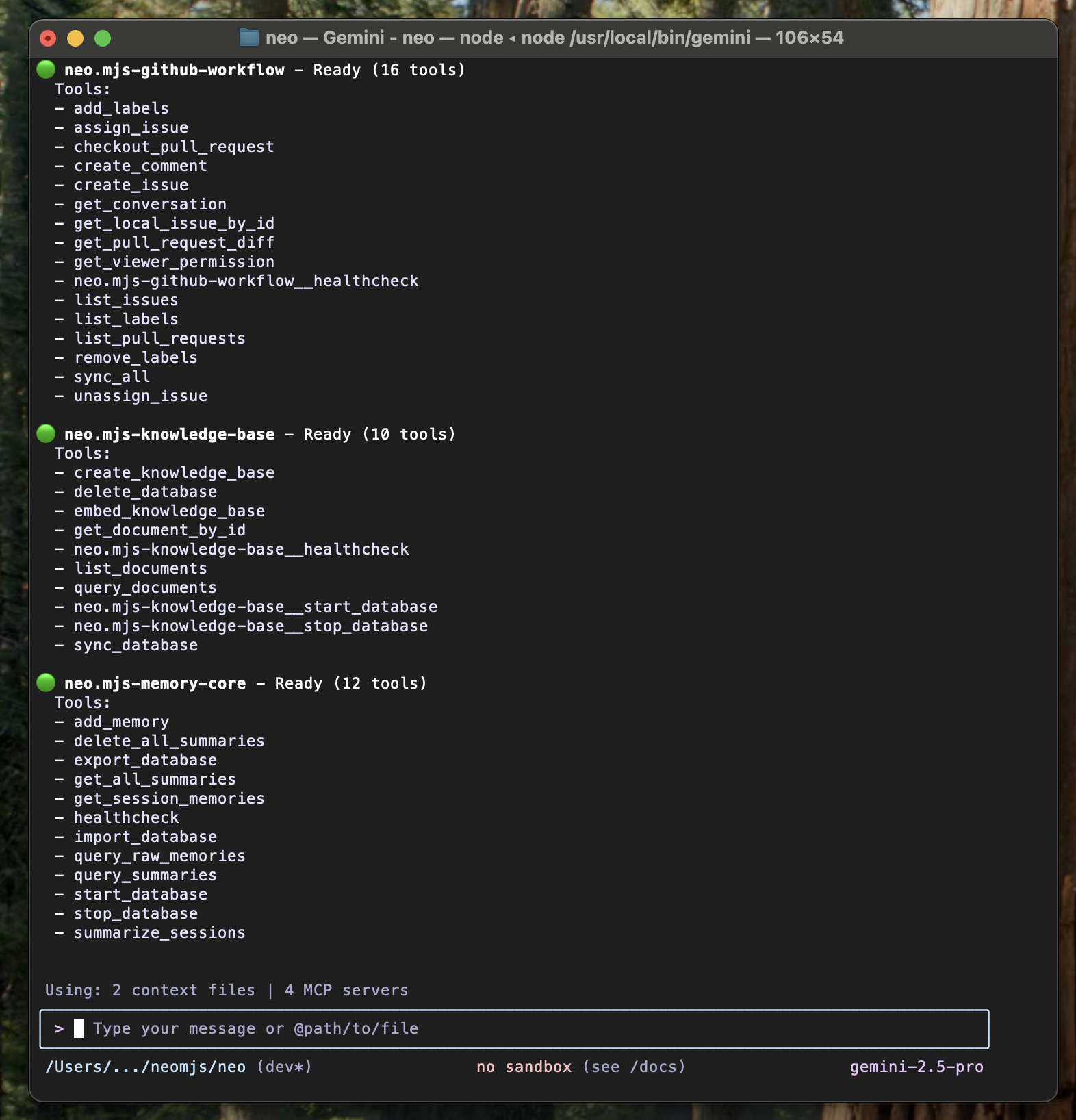Click 'neo.mjs-memory-core' server heading
This screenshot has height=1120, width=1076.
[155, 683]
